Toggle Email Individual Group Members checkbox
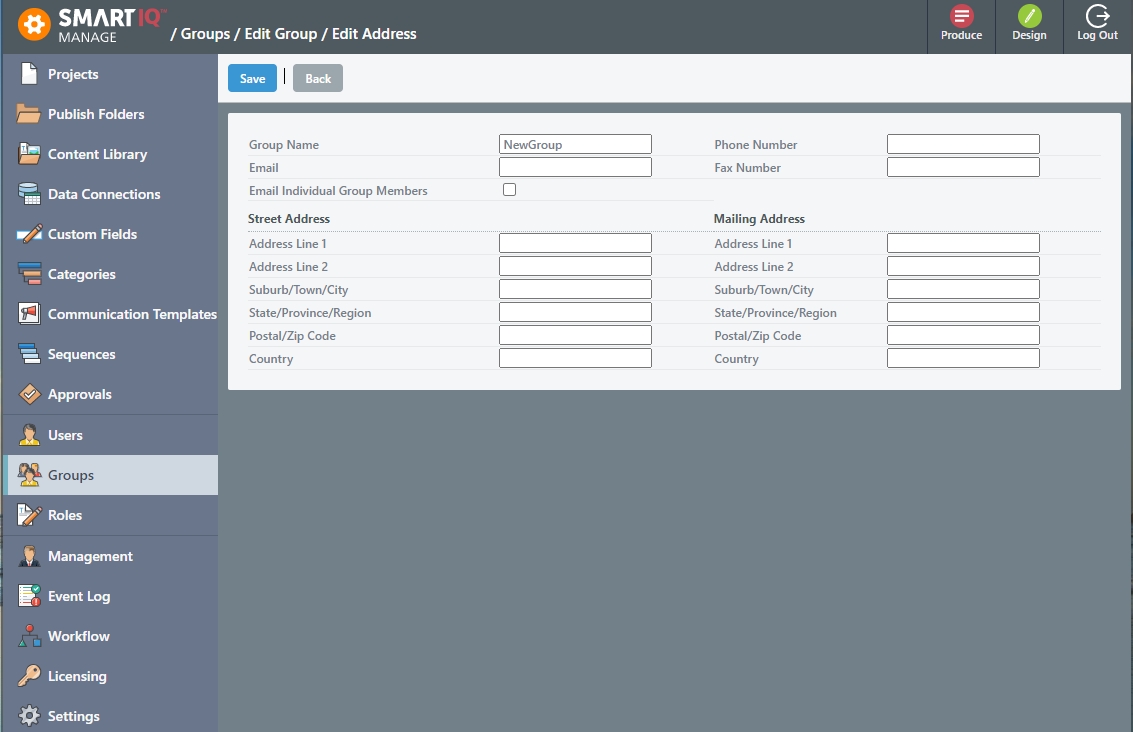This screenshot has height=732, width=1133. click(509, 190)
